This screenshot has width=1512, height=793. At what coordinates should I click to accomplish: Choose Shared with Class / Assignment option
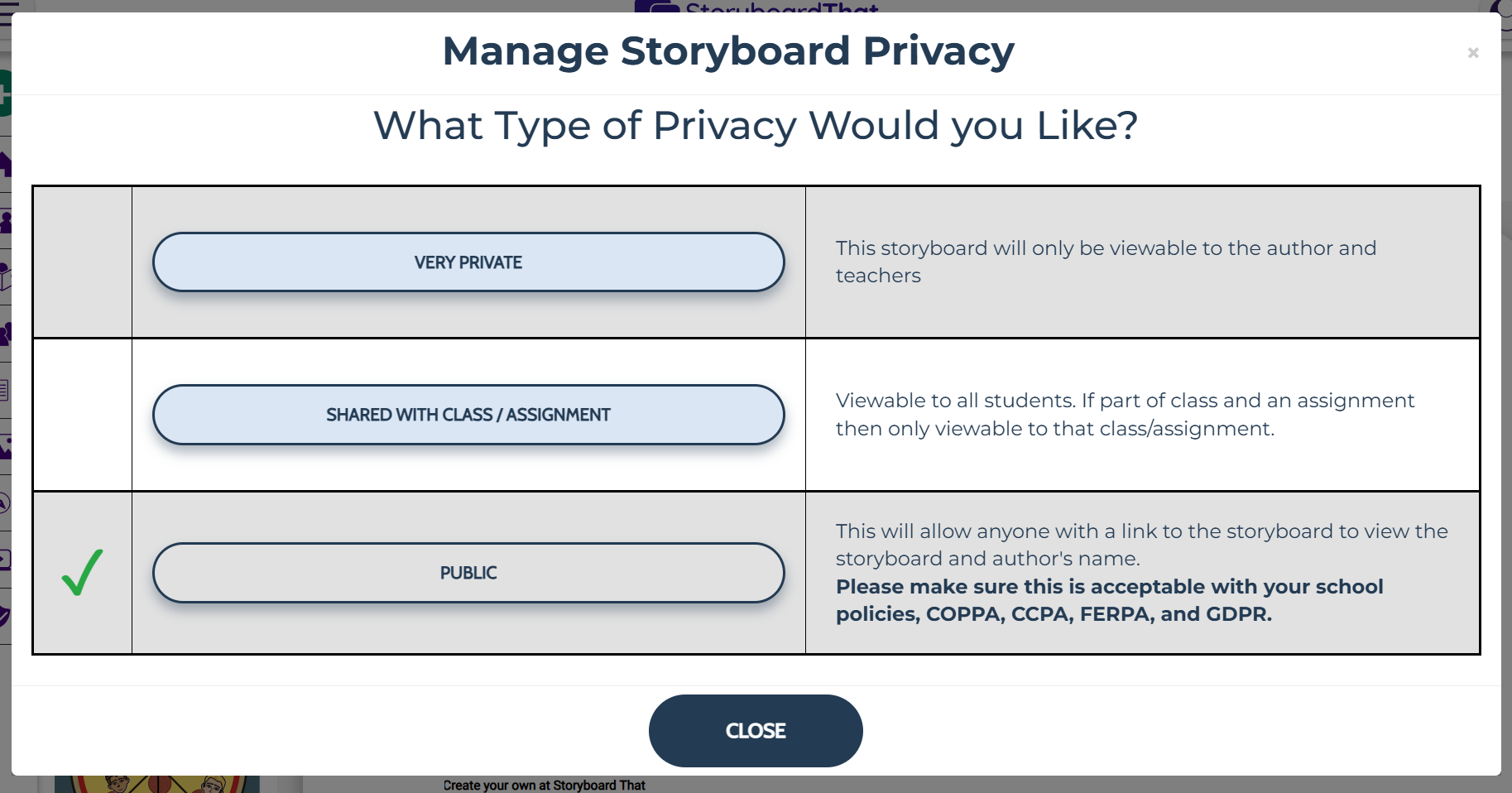coord(468,415)
